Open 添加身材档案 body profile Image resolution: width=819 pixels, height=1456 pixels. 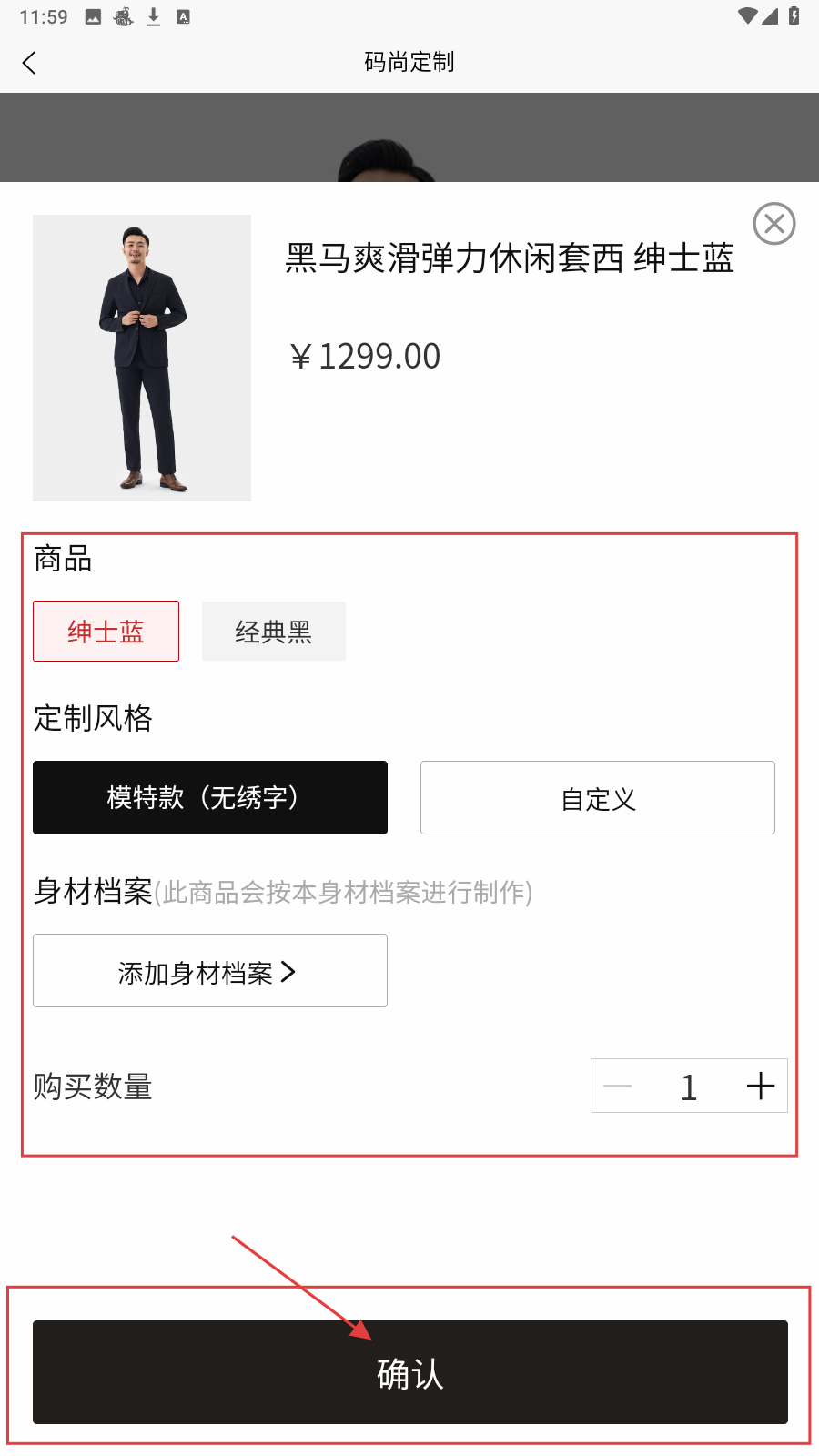point(210,971)
